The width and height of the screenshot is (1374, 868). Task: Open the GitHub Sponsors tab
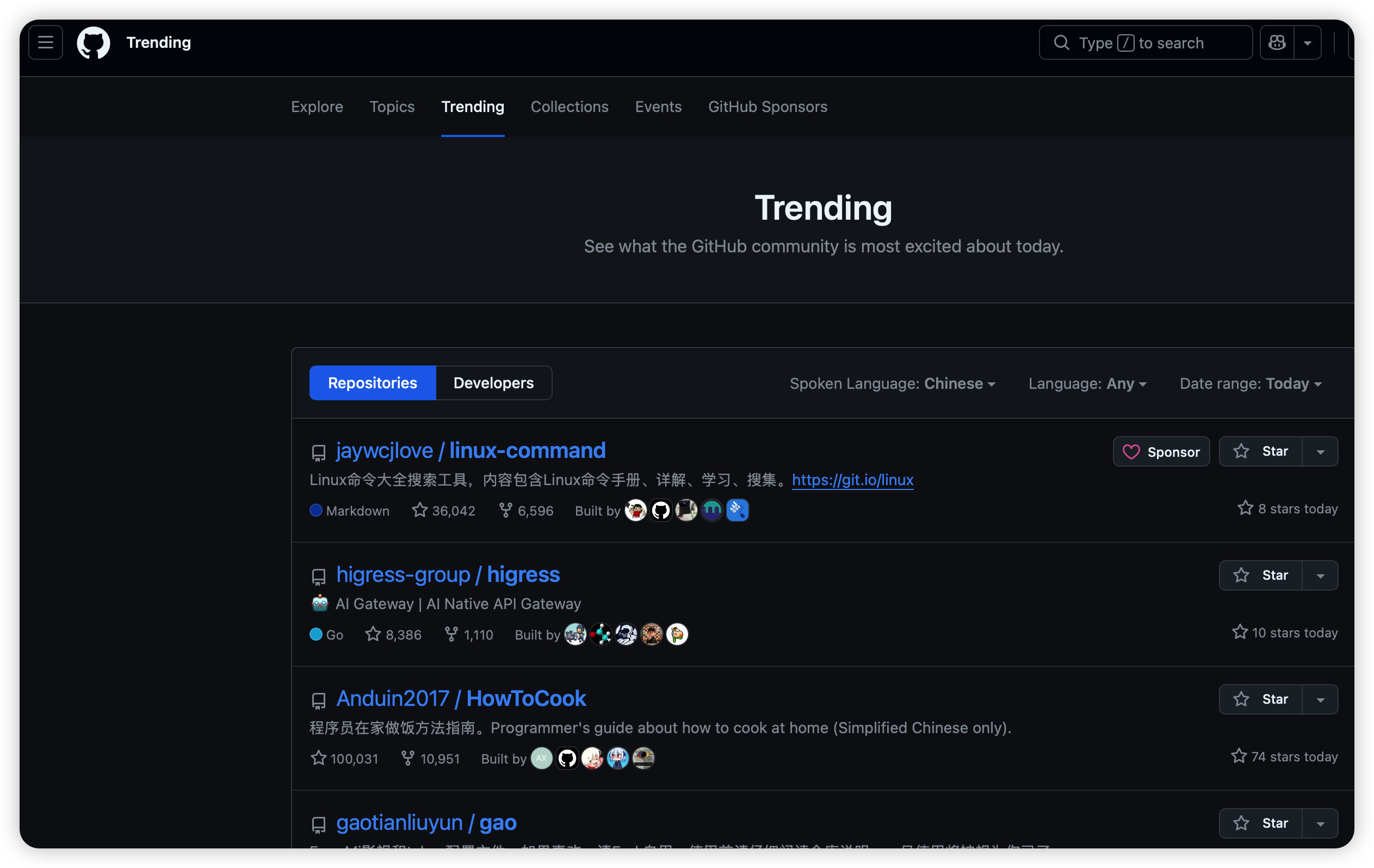[x=768, y=107]
